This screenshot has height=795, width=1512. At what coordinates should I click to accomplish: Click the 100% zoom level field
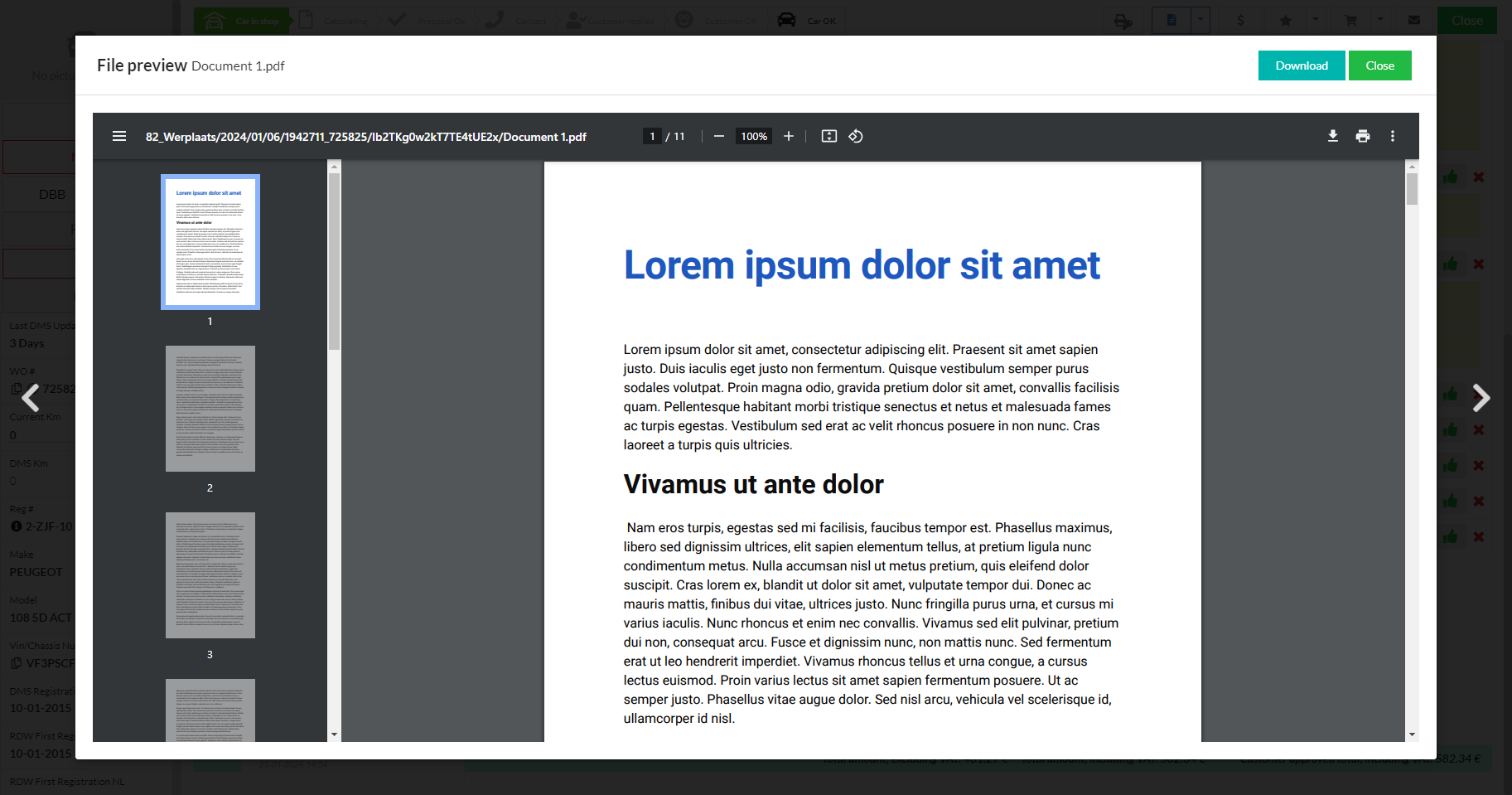tap(753, 136)
